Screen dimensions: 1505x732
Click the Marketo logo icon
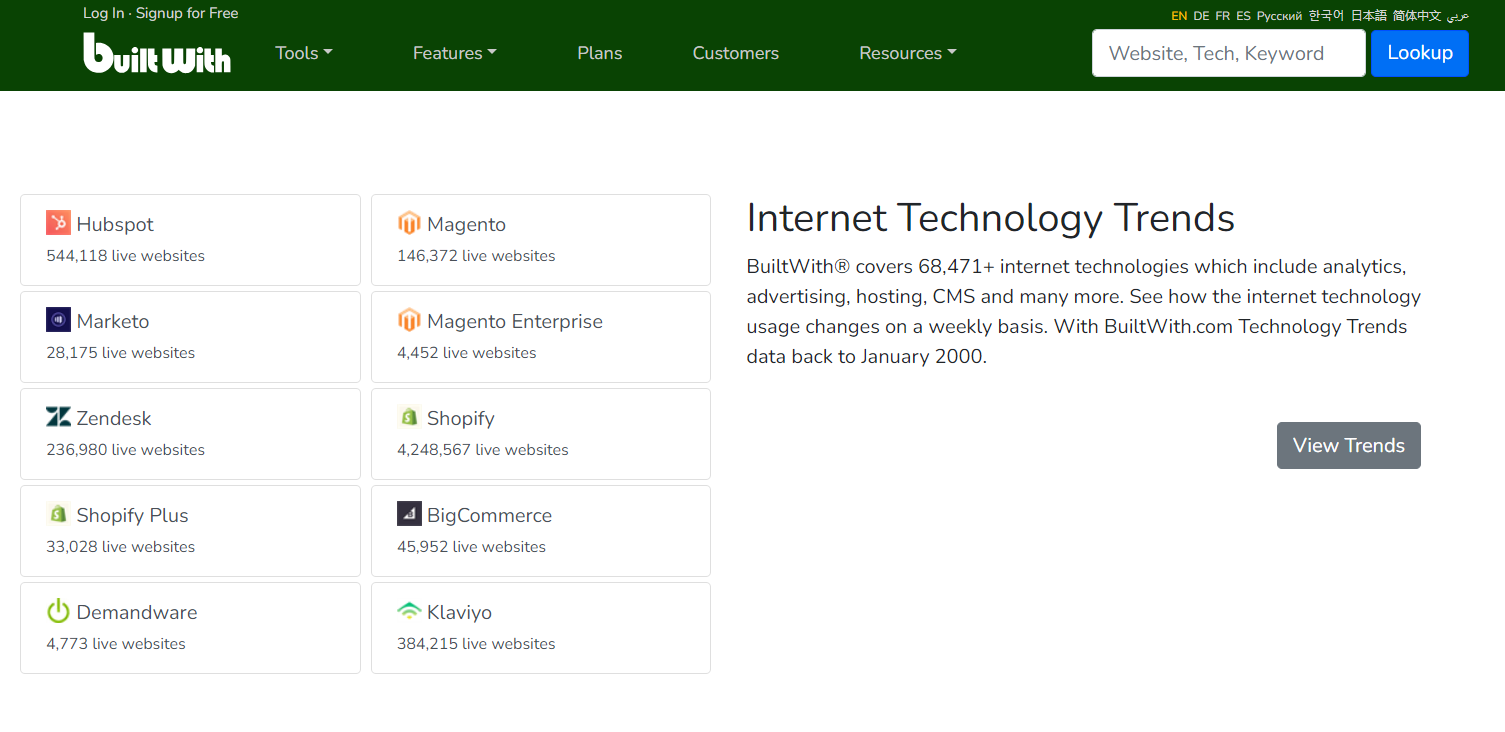[58, 320]
